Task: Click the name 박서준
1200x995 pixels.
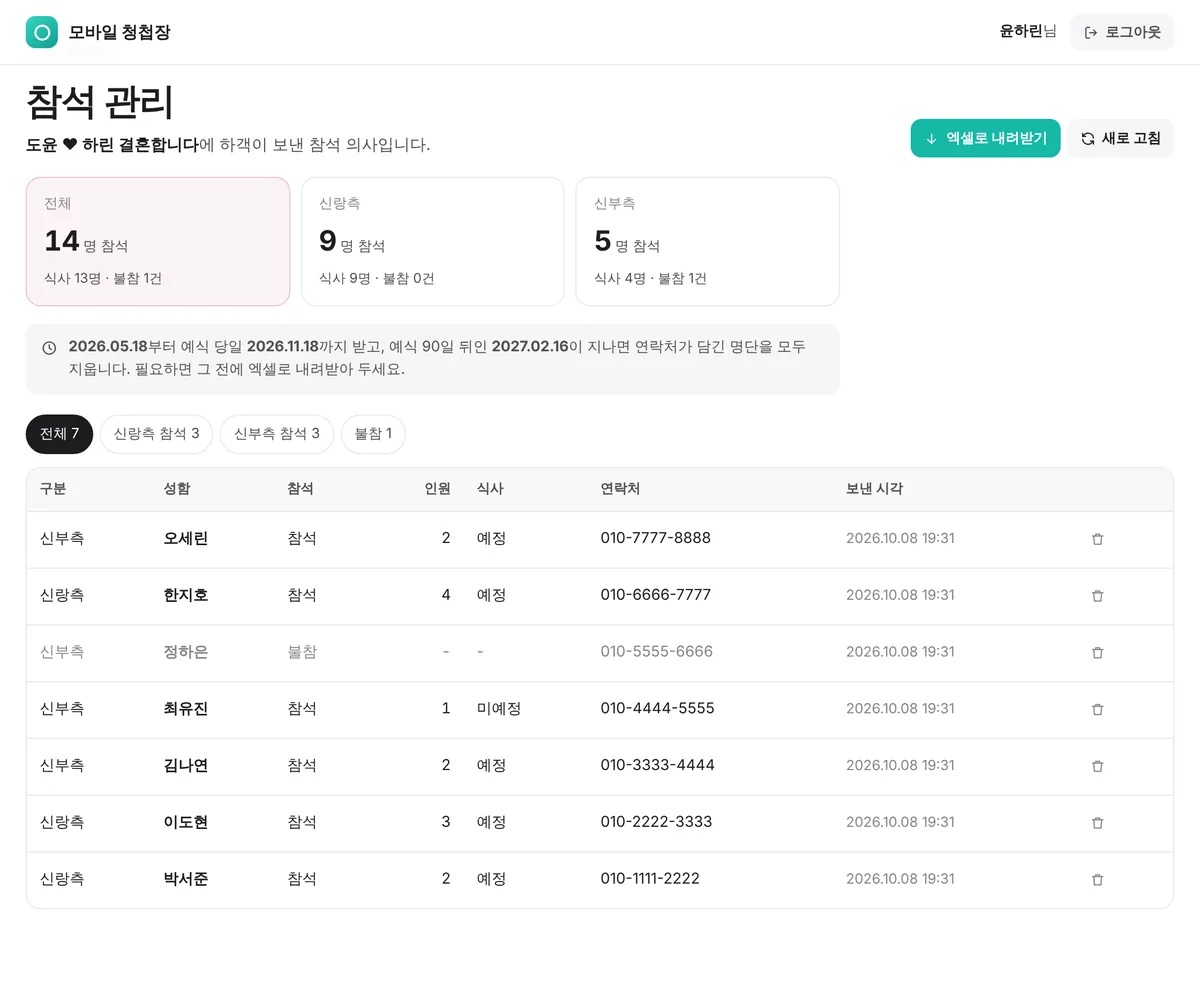Action: tap(186, 879)
